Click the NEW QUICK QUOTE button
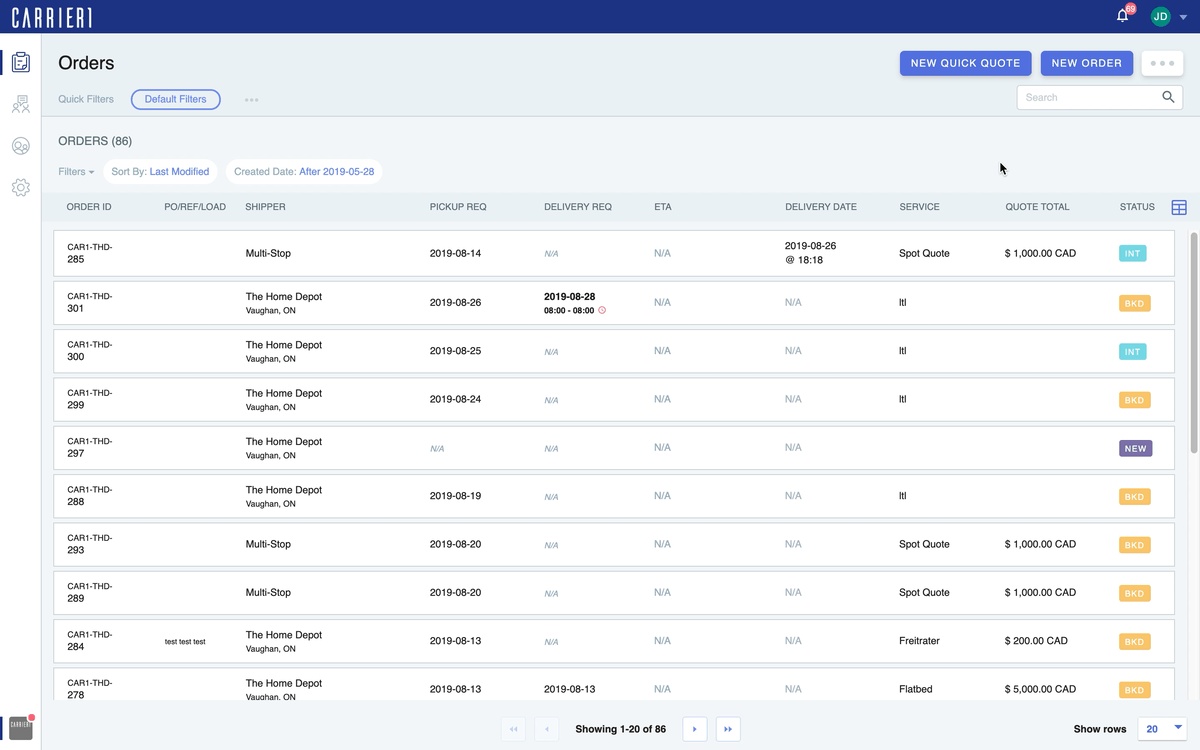This screenshot has height=750, width=1200. 965,63
